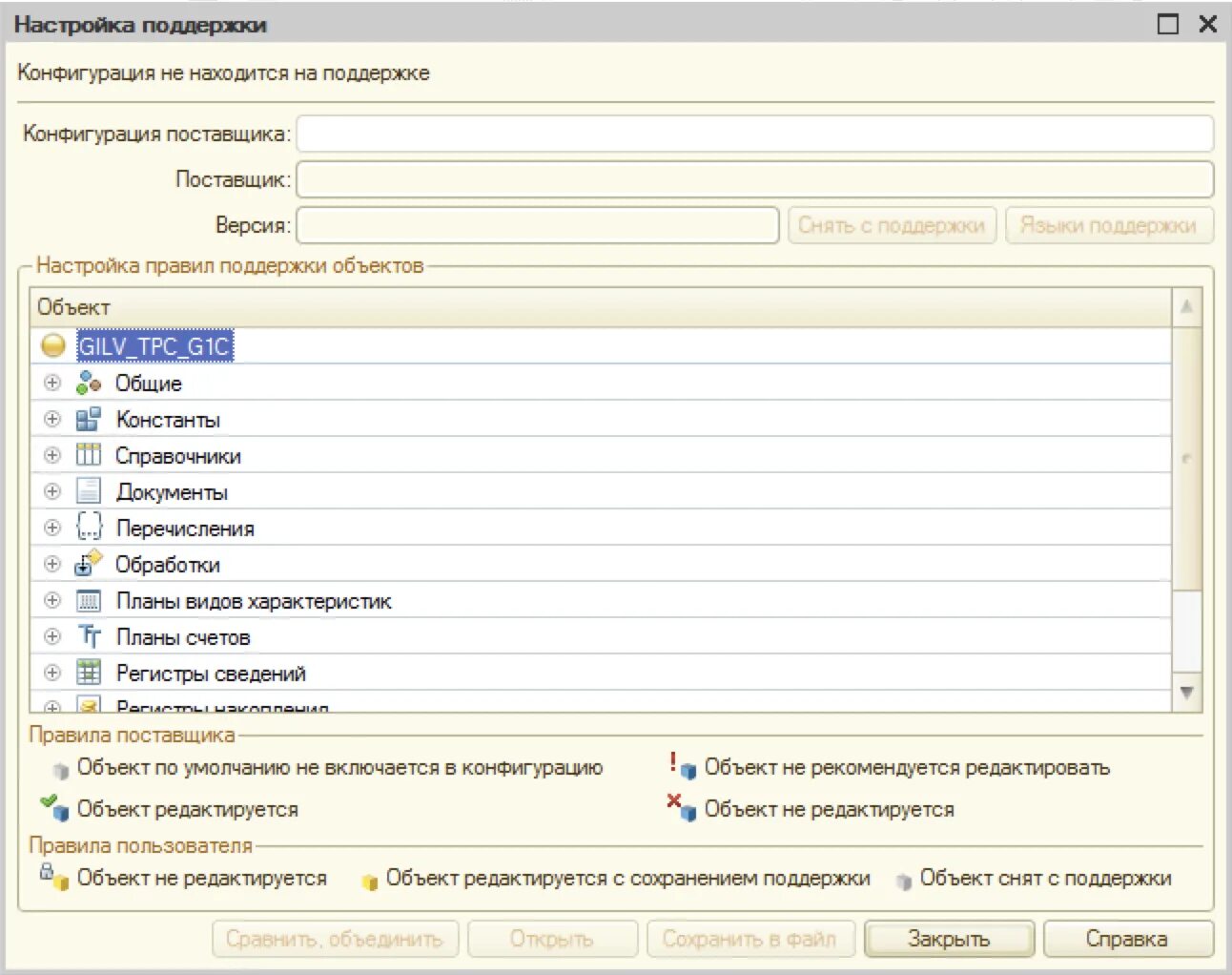This screenshot has height=975, width=1232.
Task: Expand the Справочники node
Action: pyautogui.click(x=52, y=455)
